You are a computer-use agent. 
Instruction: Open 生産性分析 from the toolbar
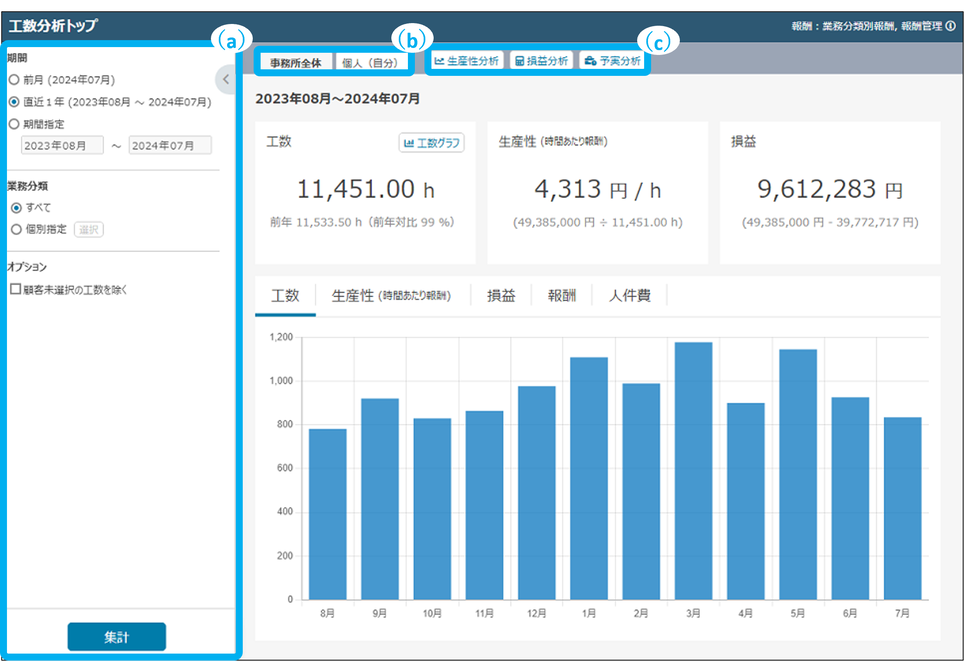(x=466, y=61)
